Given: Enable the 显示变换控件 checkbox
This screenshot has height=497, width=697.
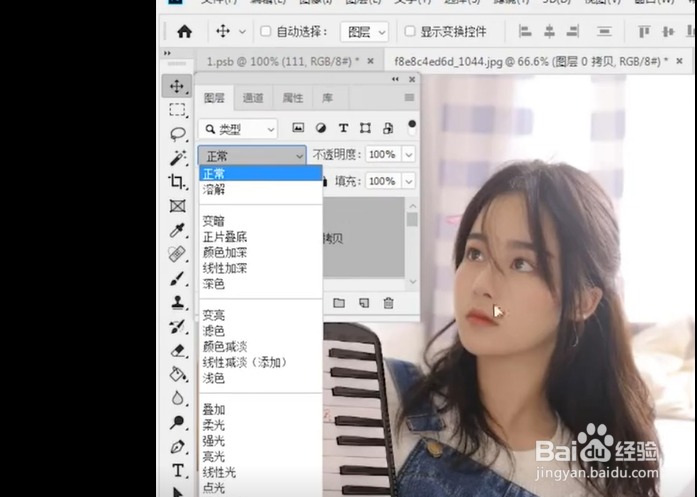Looking at the screenshot, I should pyautogui.click(x=410, y=31).
